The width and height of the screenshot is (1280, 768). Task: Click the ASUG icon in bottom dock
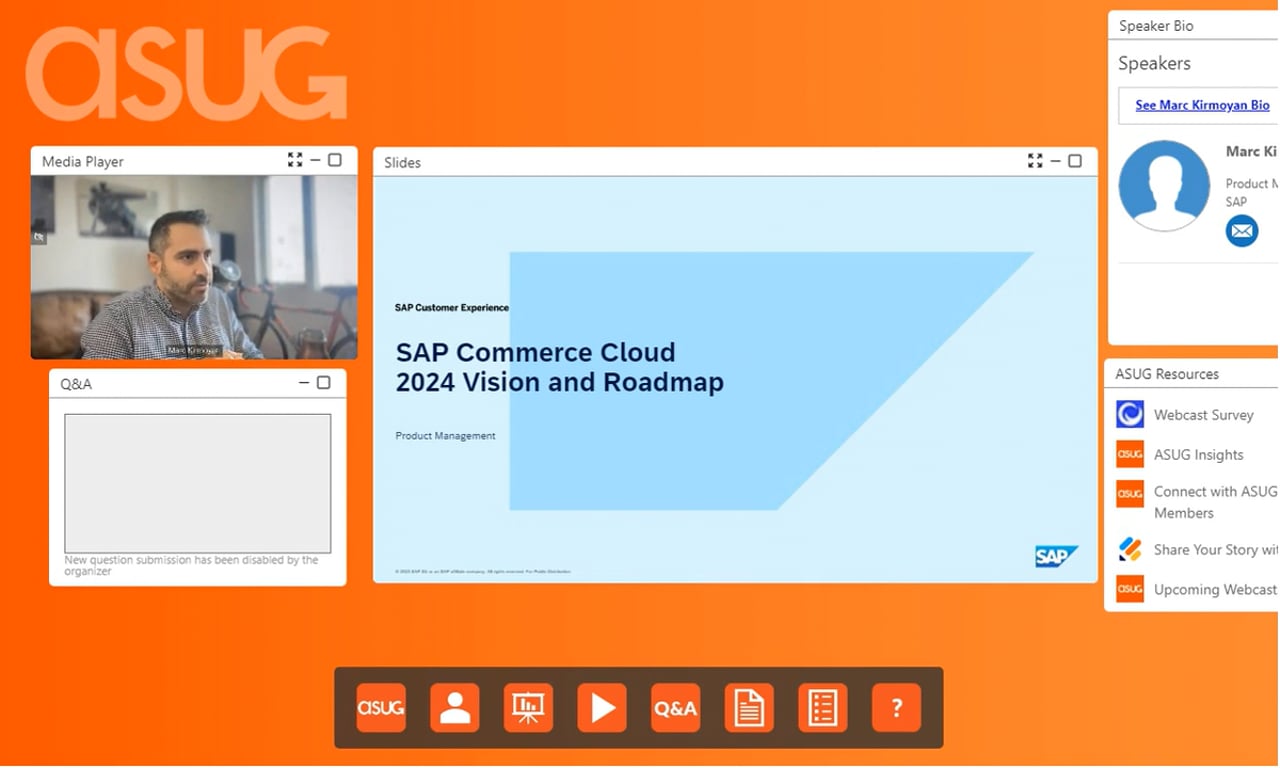(381, 708)
